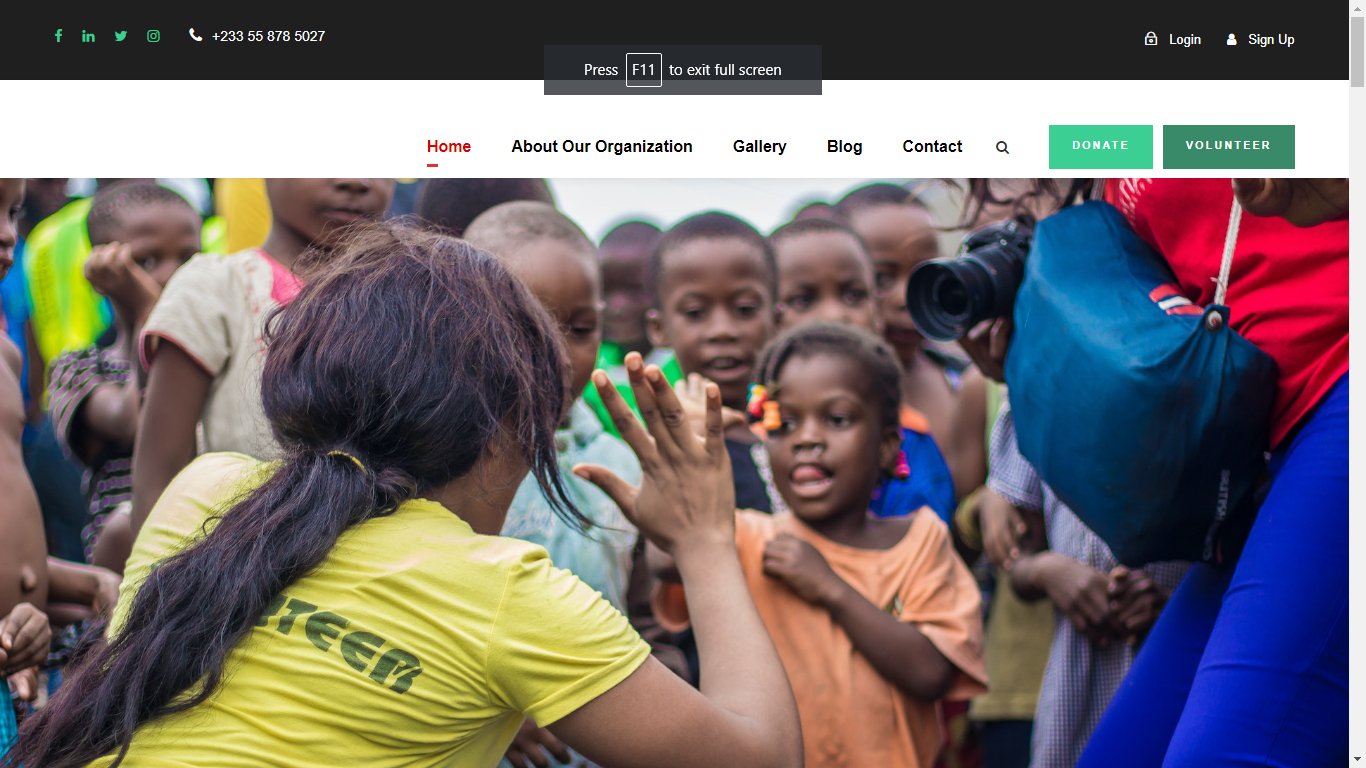The height and width of the screenshot is (768, 1366).
Task: Click the Sign Up link
Action: pos(1271,40)
